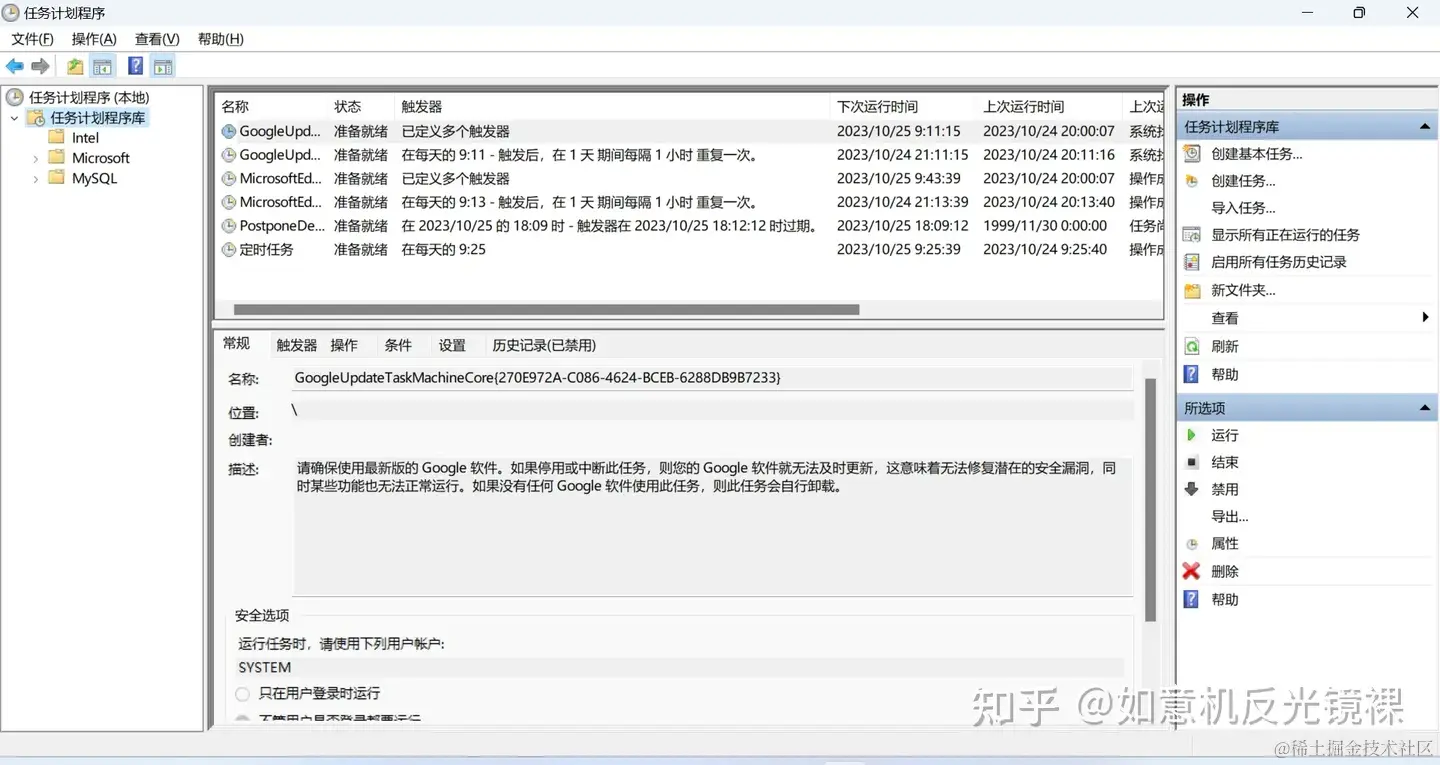Click the 禁用 down-arrow icon

pos(1191,489)
